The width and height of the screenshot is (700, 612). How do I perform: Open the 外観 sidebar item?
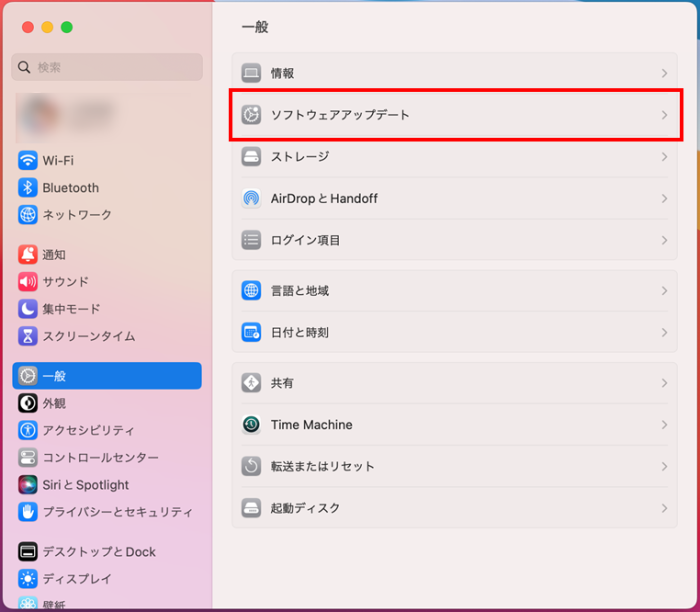tap(54, 403)
